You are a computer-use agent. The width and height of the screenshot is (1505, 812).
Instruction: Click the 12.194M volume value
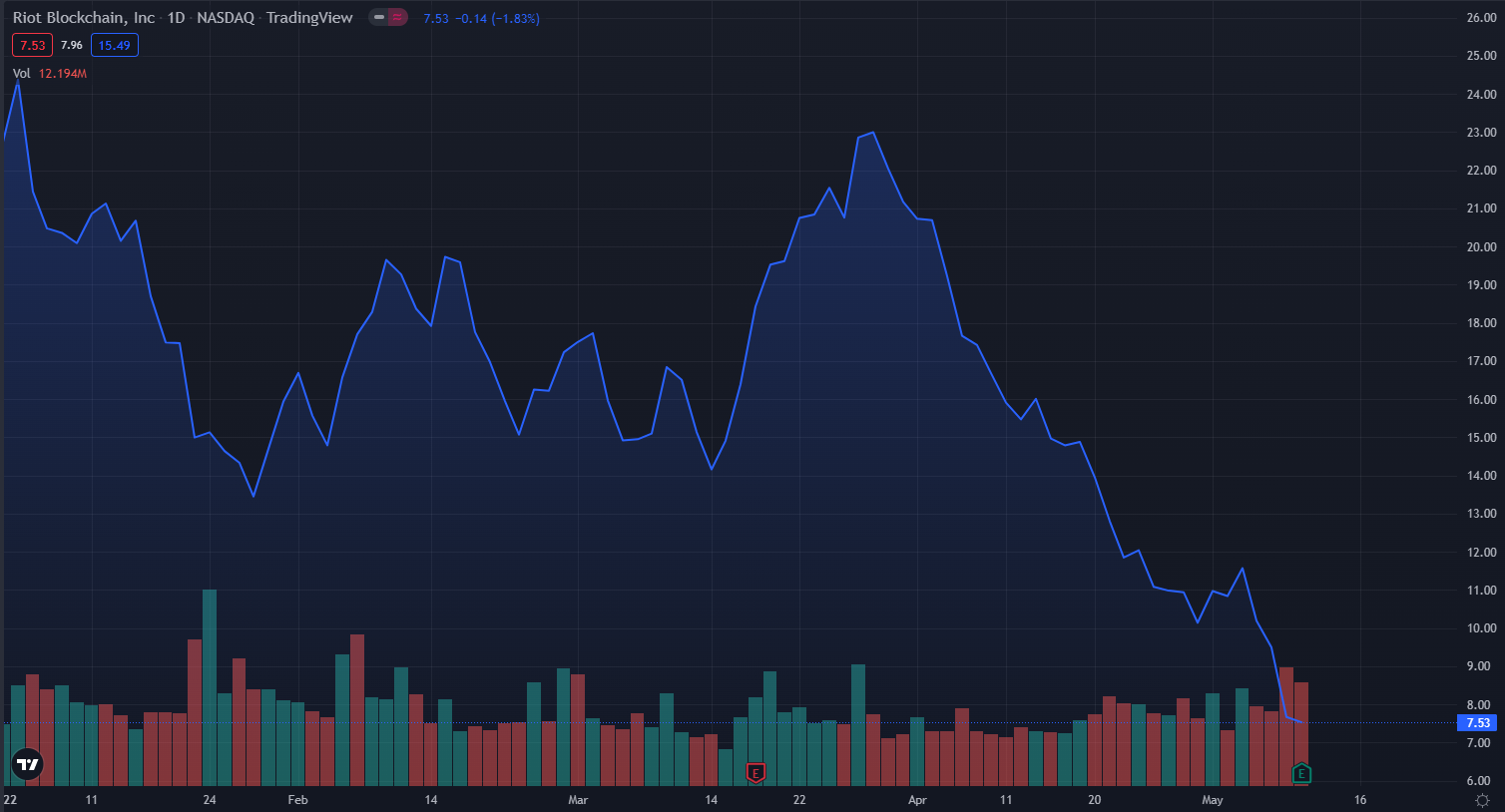tap(63, 74)
